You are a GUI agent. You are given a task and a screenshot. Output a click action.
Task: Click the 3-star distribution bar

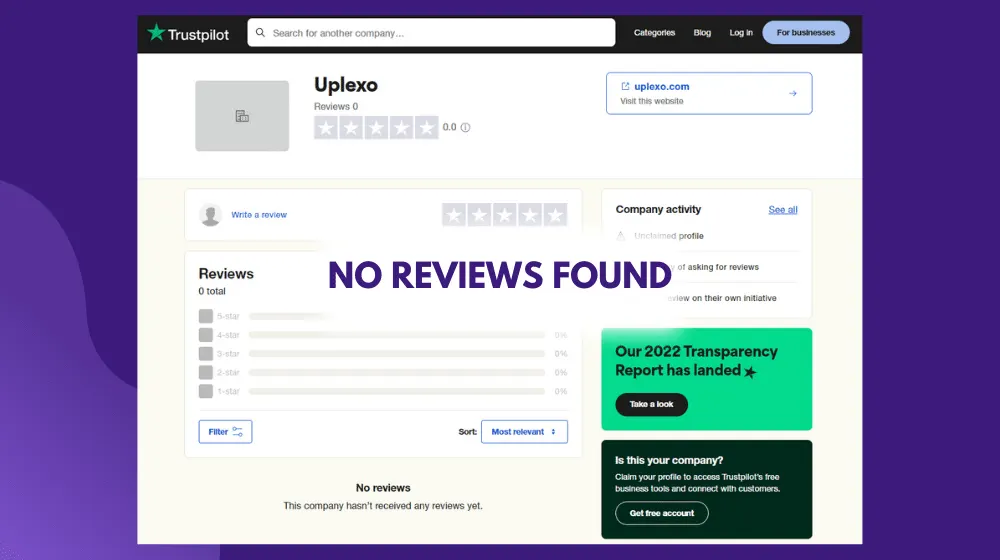(x=397, y=354)
